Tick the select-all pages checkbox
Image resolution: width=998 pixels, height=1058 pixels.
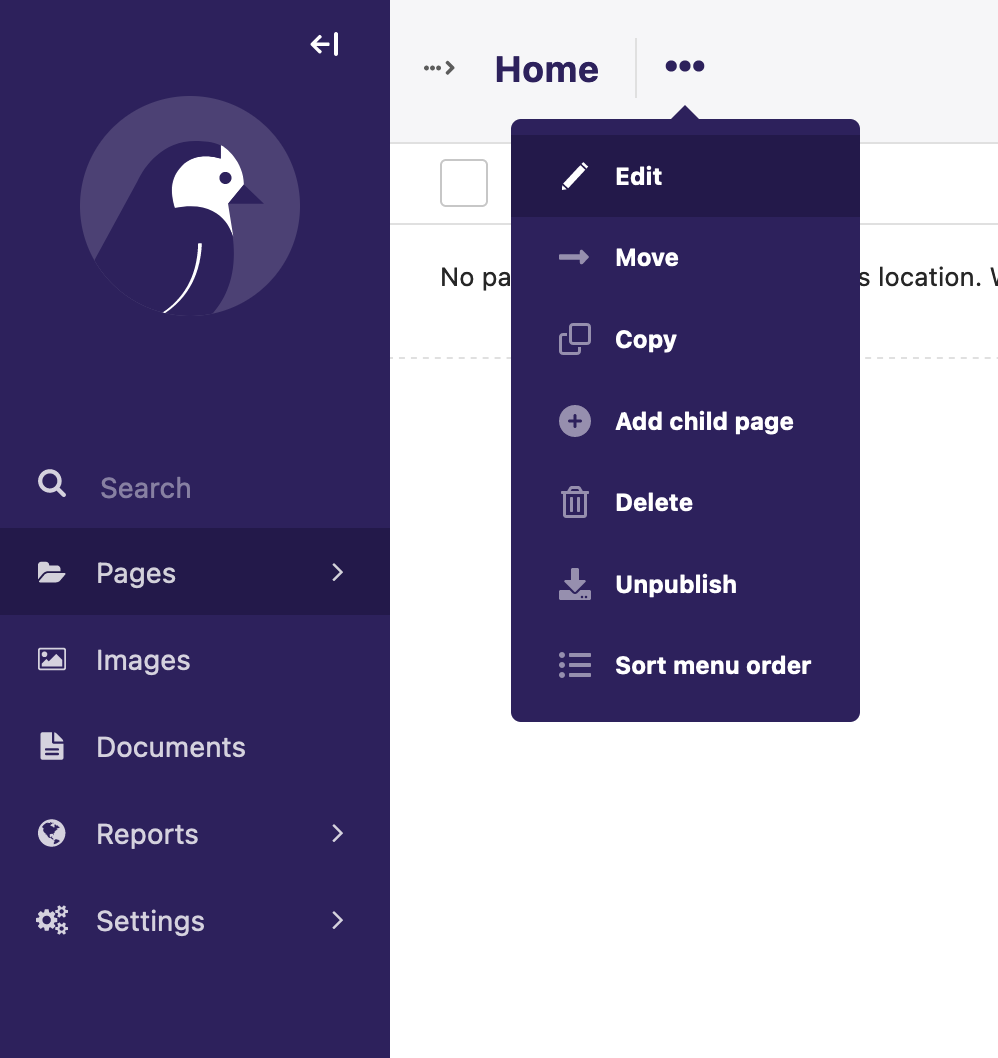coord(464,183)
